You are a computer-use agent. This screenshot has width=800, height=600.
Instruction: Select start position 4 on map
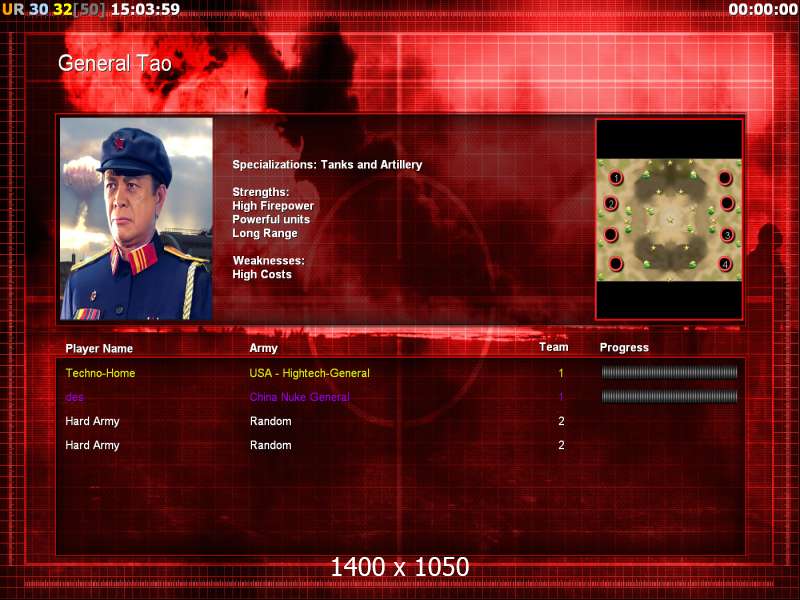724,264
